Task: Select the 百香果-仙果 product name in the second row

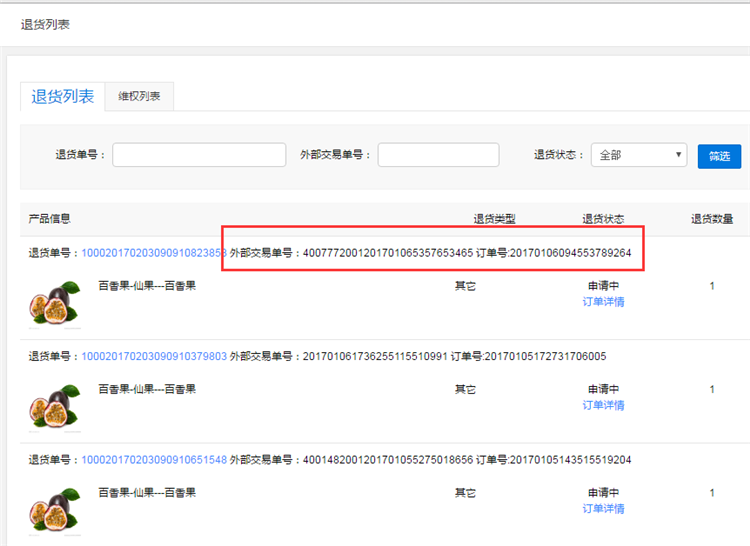Action: pos(147,389)
